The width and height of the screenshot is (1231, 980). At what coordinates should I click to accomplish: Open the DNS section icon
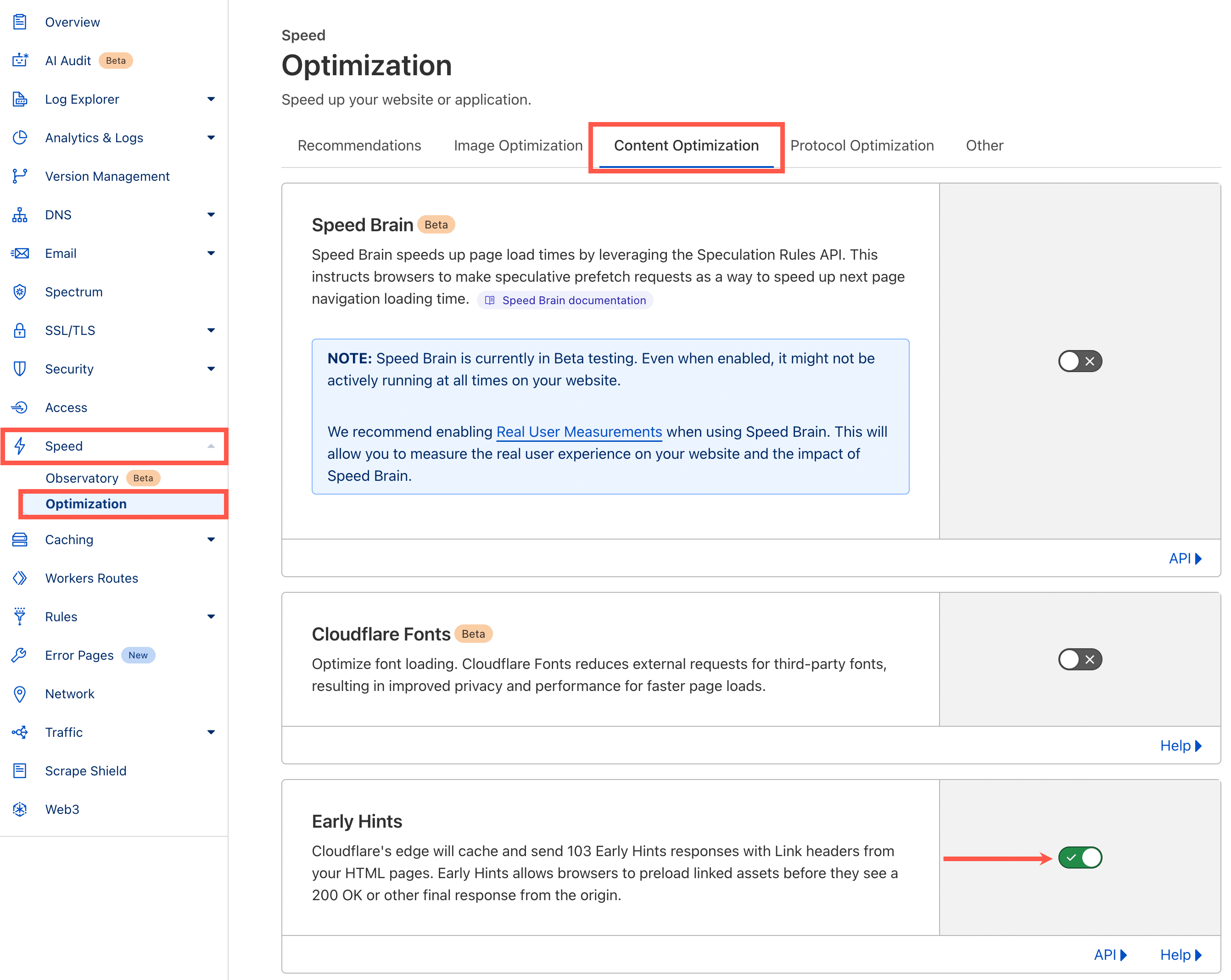(x=20, y=215)
